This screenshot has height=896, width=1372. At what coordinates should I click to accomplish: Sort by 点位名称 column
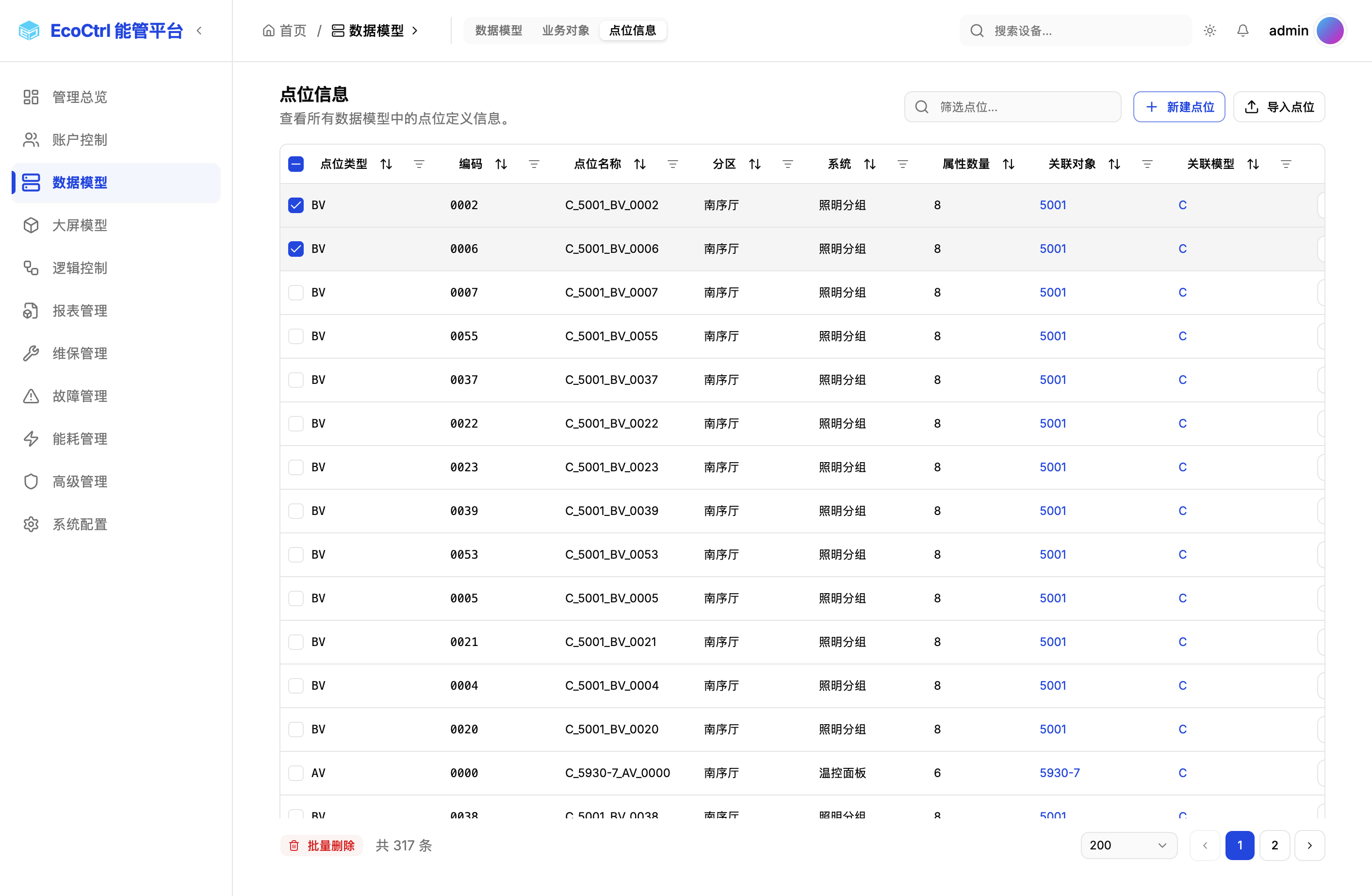pyautogui.click(x=640, y=165)
